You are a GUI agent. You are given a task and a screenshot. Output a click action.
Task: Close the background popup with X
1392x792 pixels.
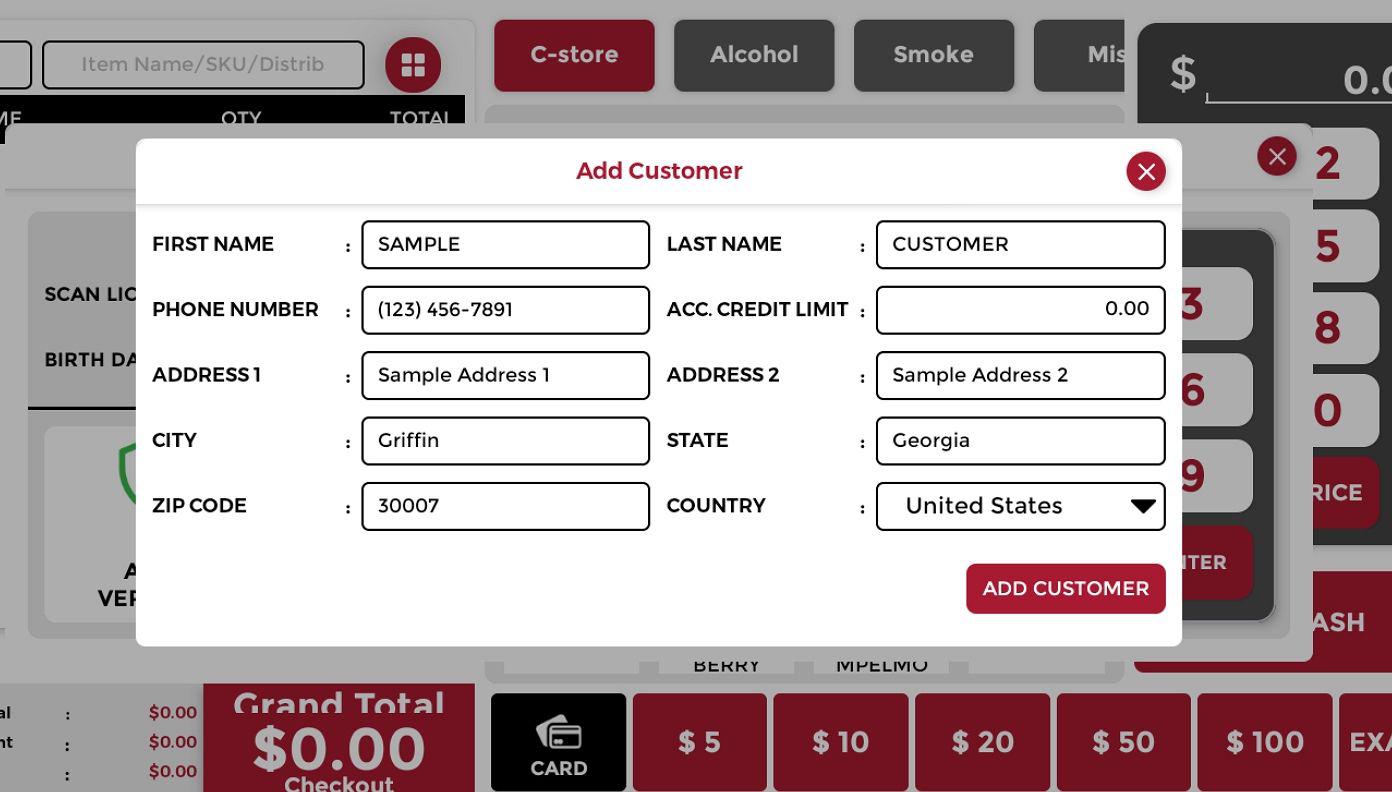pyautogui.click(x=1276, y=156)
